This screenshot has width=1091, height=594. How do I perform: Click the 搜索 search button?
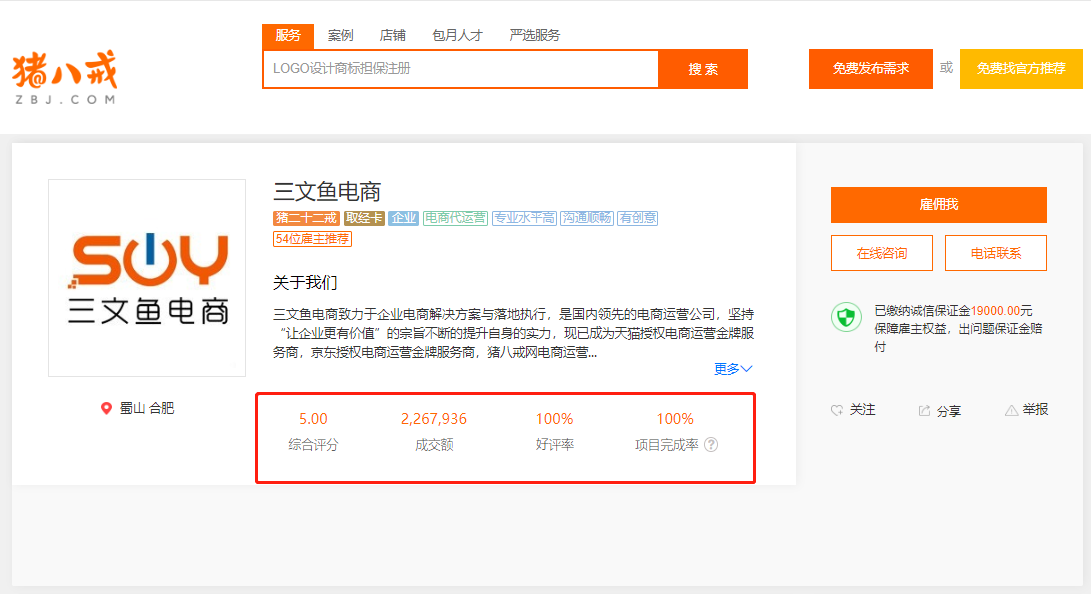click(703, 69)
